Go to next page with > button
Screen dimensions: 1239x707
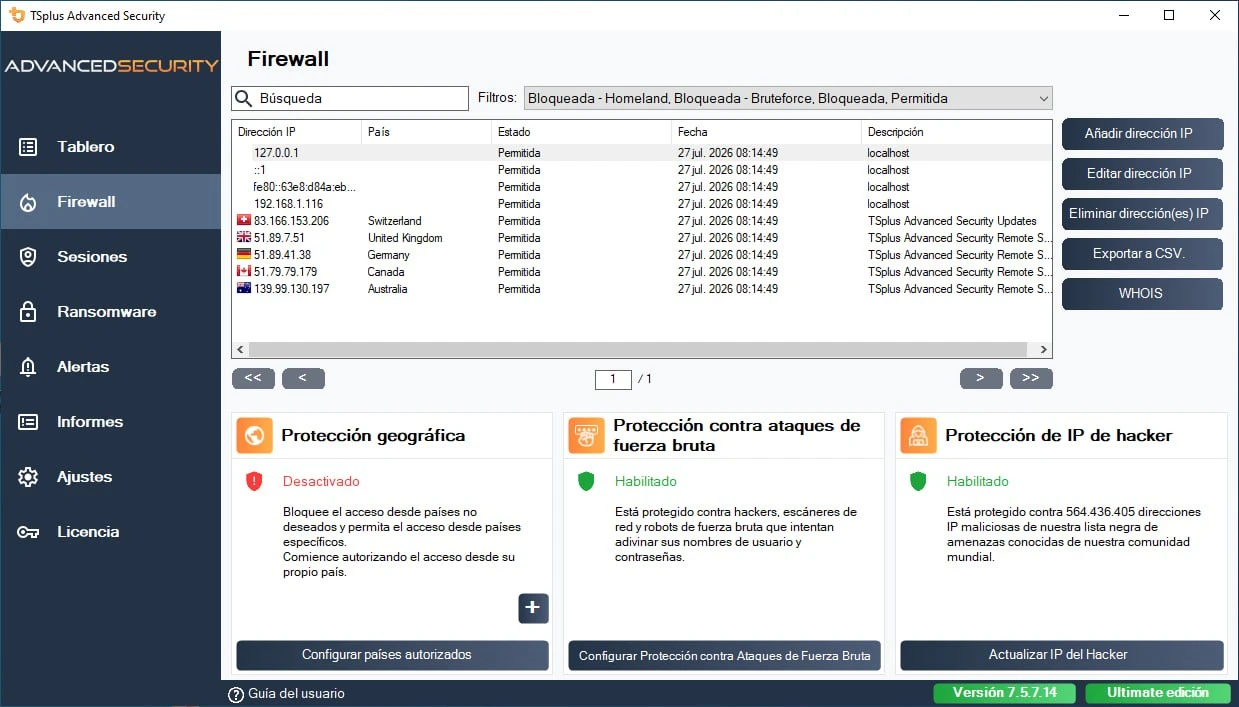click(981, 378)
